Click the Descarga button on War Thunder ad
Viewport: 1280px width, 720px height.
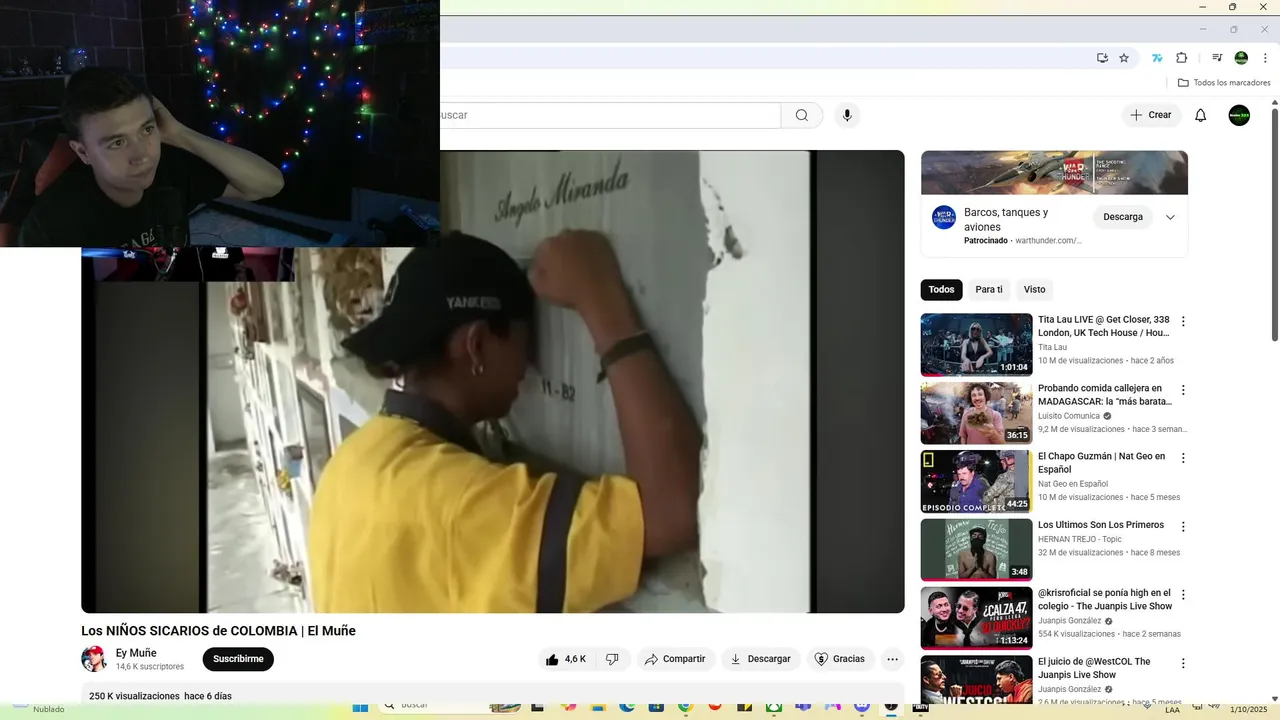click(1123, 217)
